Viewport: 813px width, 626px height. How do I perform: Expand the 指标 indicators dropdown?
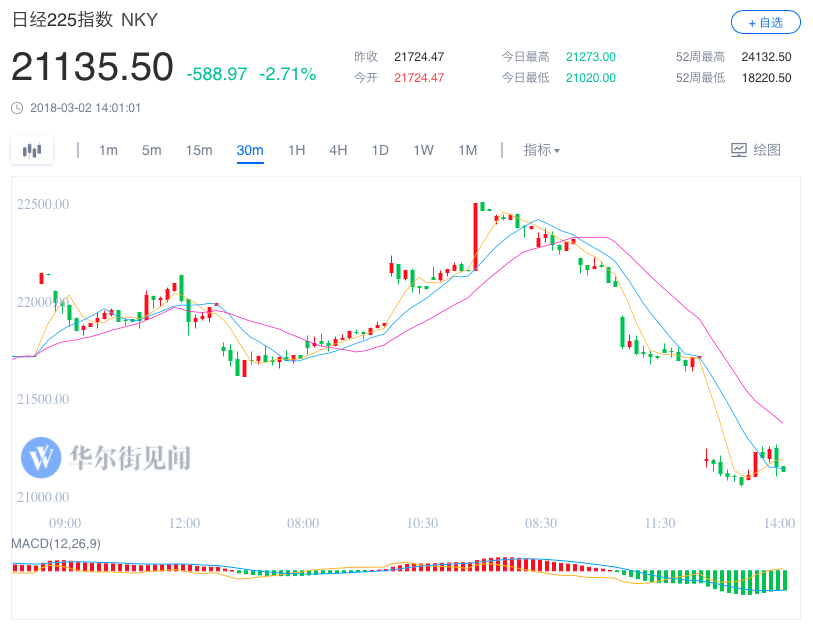541,150
